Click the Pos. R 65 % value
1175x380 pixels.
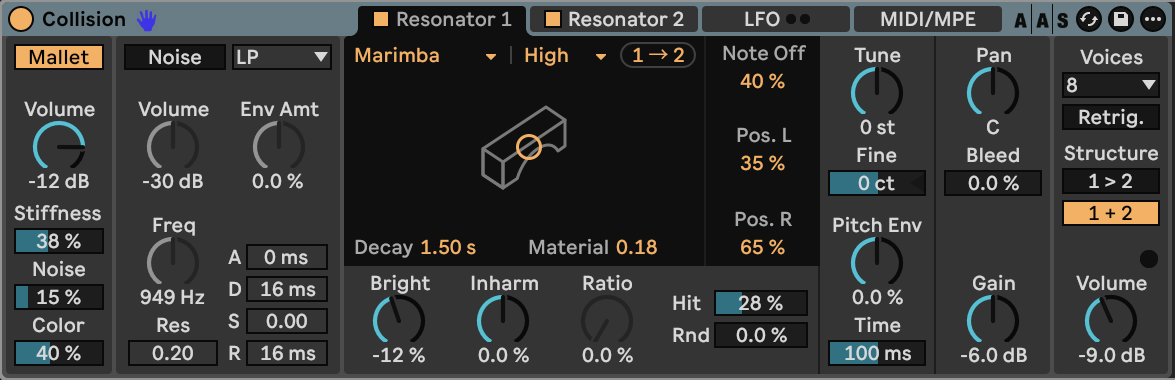(762, 247)
